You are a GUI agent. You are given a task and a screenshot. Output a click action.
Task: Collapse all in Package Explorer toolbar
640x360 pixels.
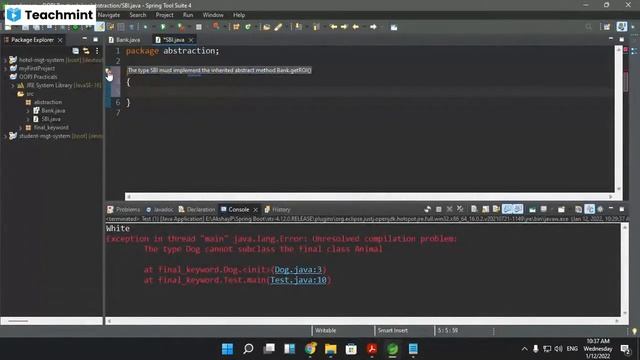pyautogui.click(x=76, y=51)
